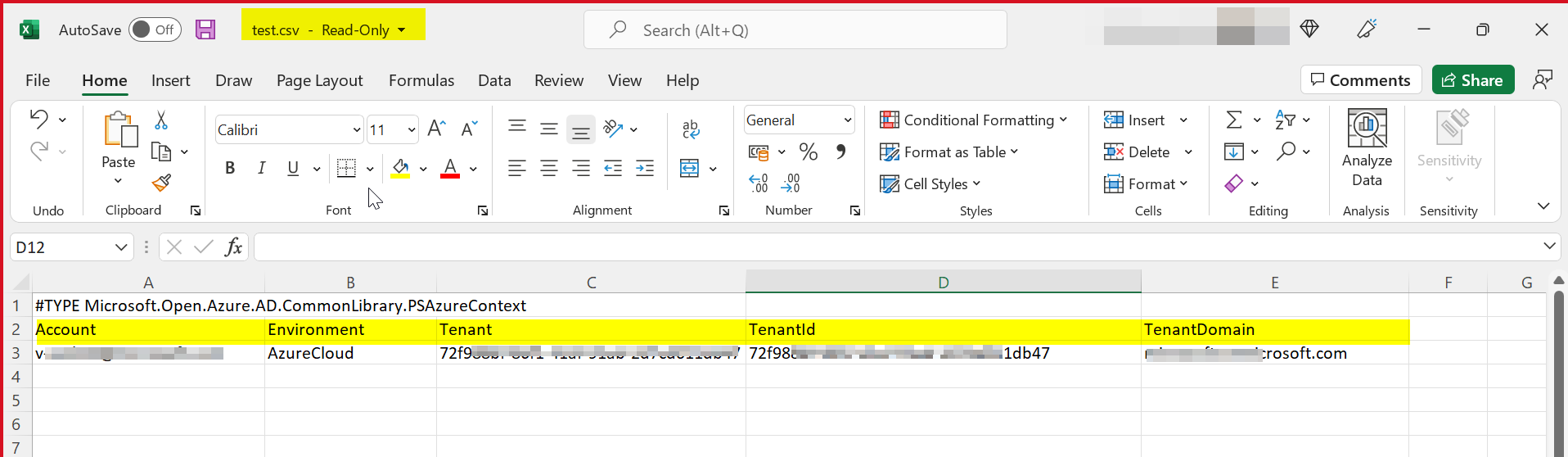Click the Insert Function fx icon

click(x=234, y=247)
